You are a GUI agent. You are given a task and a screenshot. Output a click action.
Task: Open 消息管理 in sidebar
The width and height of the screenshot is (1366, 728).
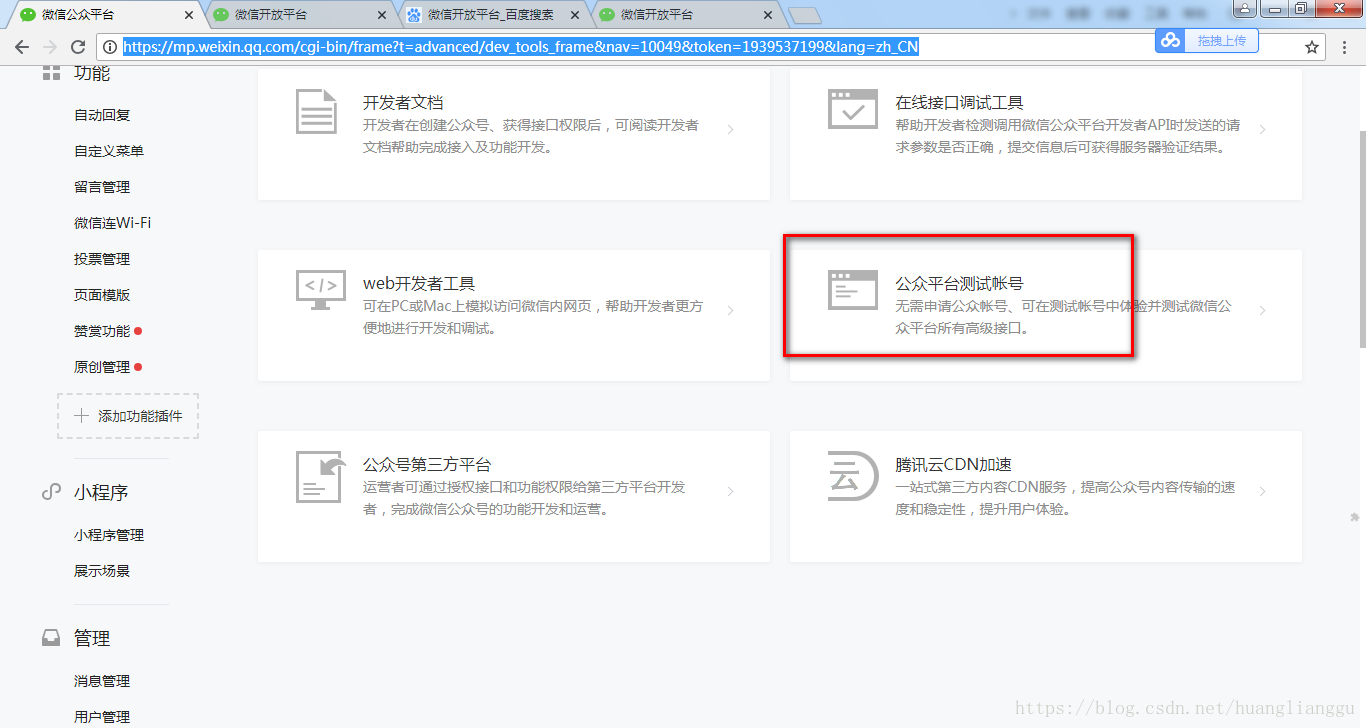click(102, 681)
